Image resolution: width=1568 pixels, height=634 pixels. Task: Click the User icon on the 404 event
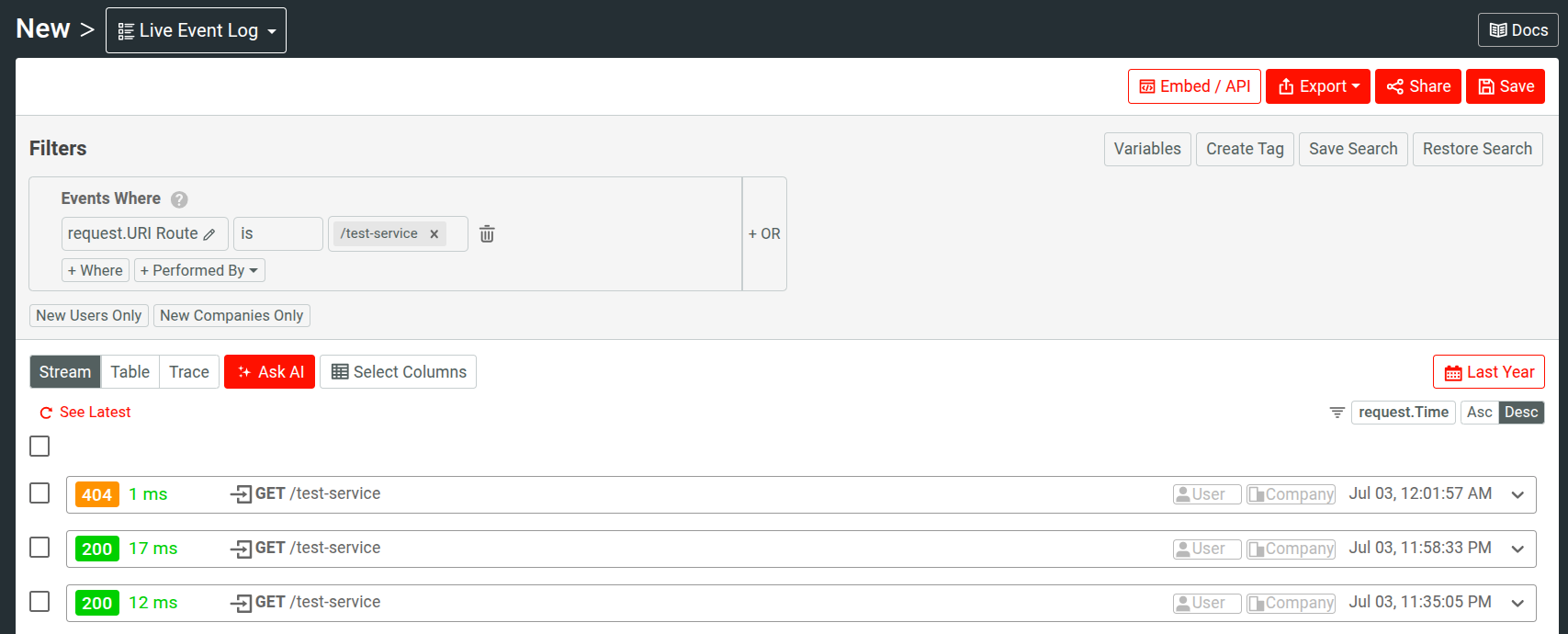point(1183,494)
